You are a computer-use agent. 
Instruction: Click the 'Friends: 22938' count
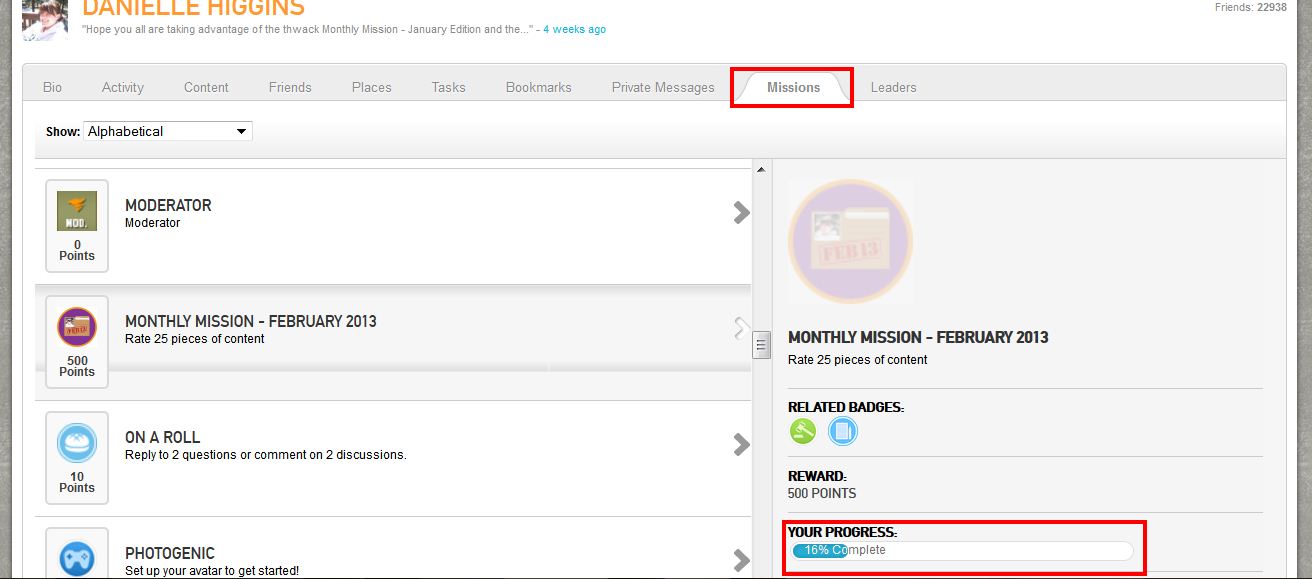[1250, 7]
